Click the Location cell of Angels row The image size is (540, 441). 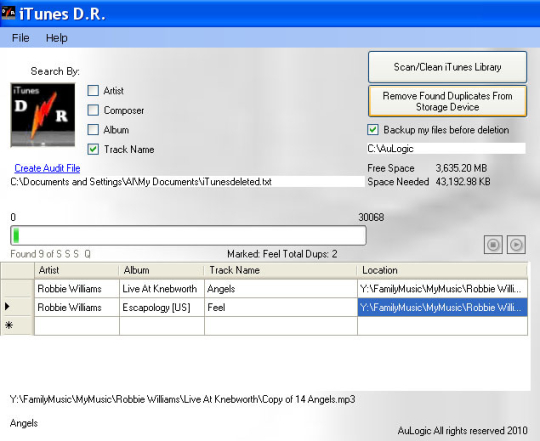(443, 288)
